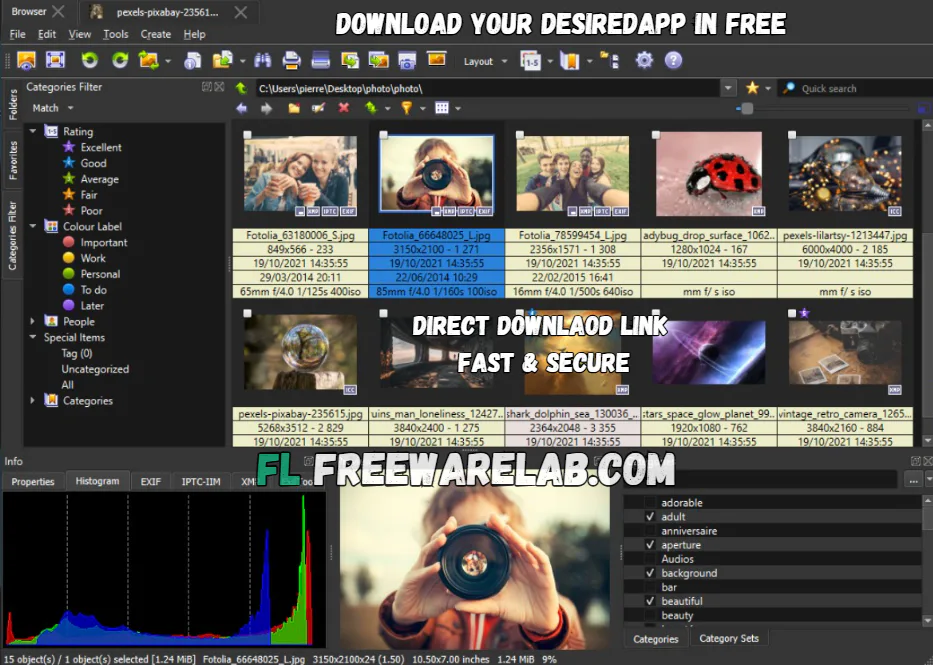Tick checkbox on Fotolia_66648025_L.jpg thumbnail
933x665 pixels.
pyautogui.click(x=384, y=135)
